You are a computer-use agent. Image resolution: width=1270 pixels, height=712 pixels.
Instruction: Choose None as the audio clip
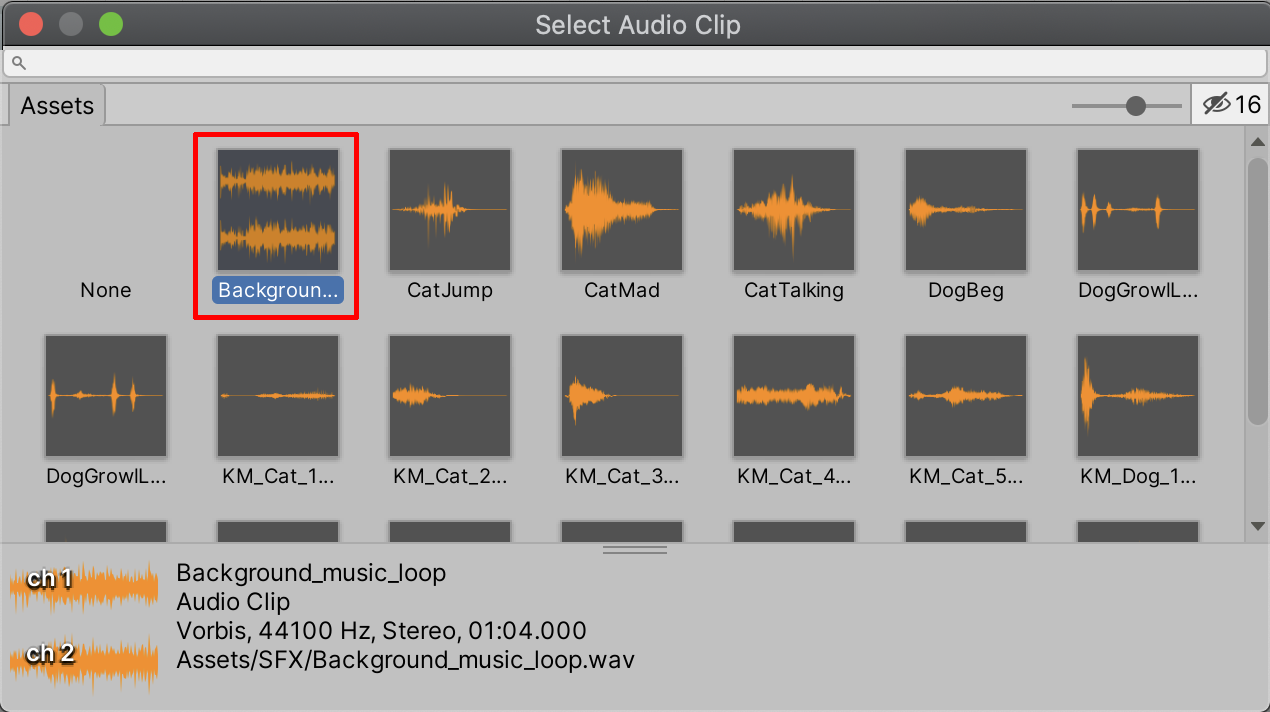click(106, 290)
